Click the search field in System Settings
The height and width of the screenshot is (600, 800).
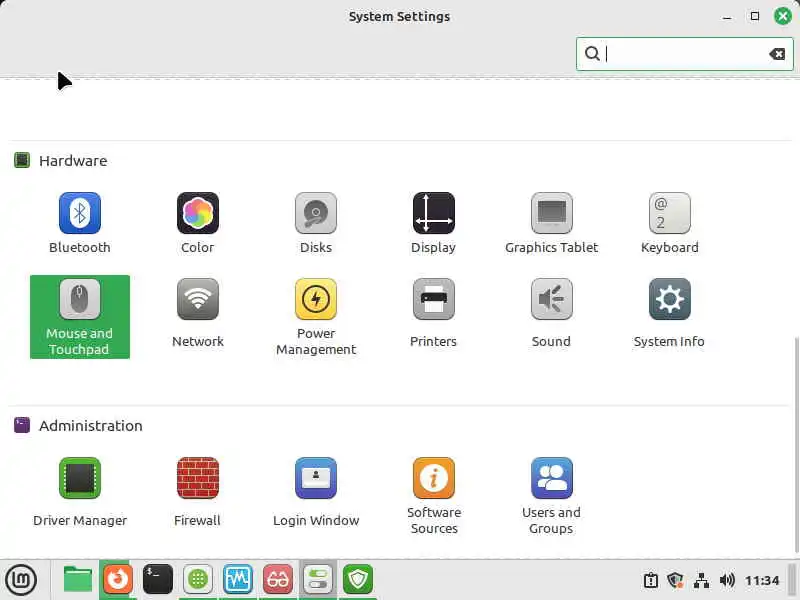point(685,54)
